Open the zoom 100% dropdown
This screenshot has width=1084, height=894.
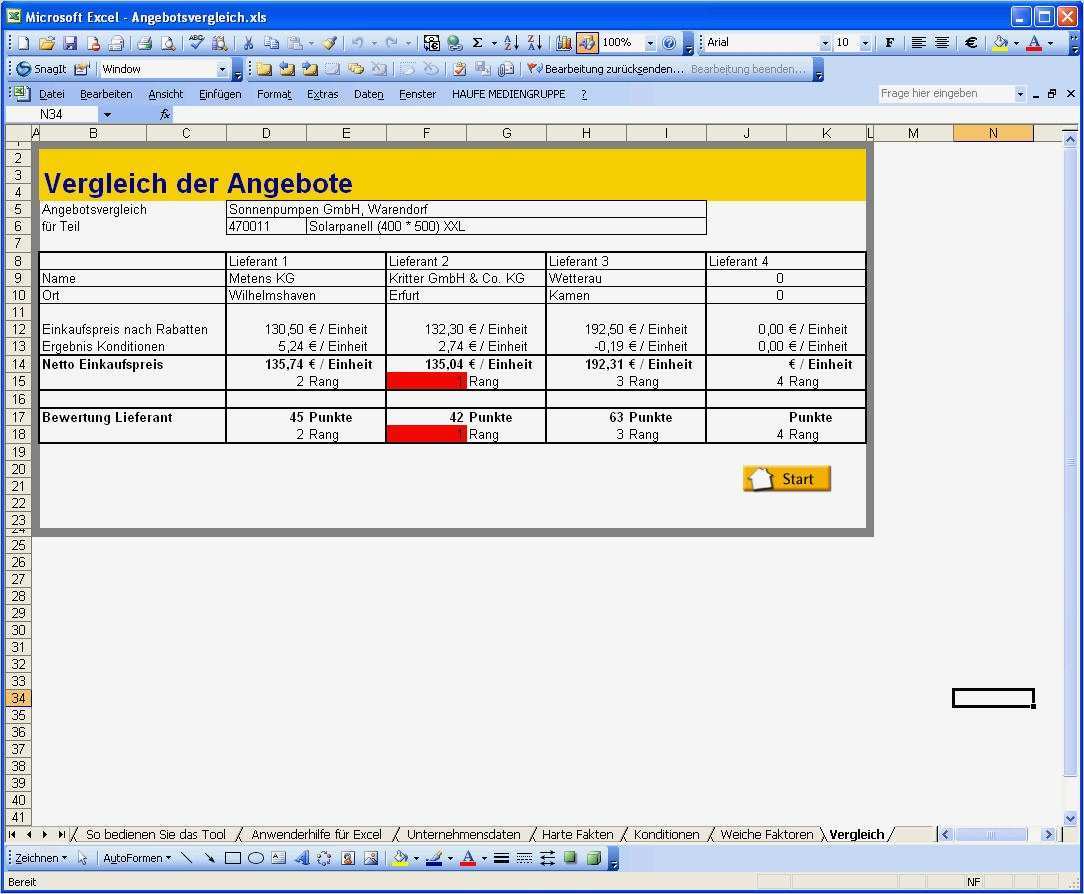click(650, 43)
